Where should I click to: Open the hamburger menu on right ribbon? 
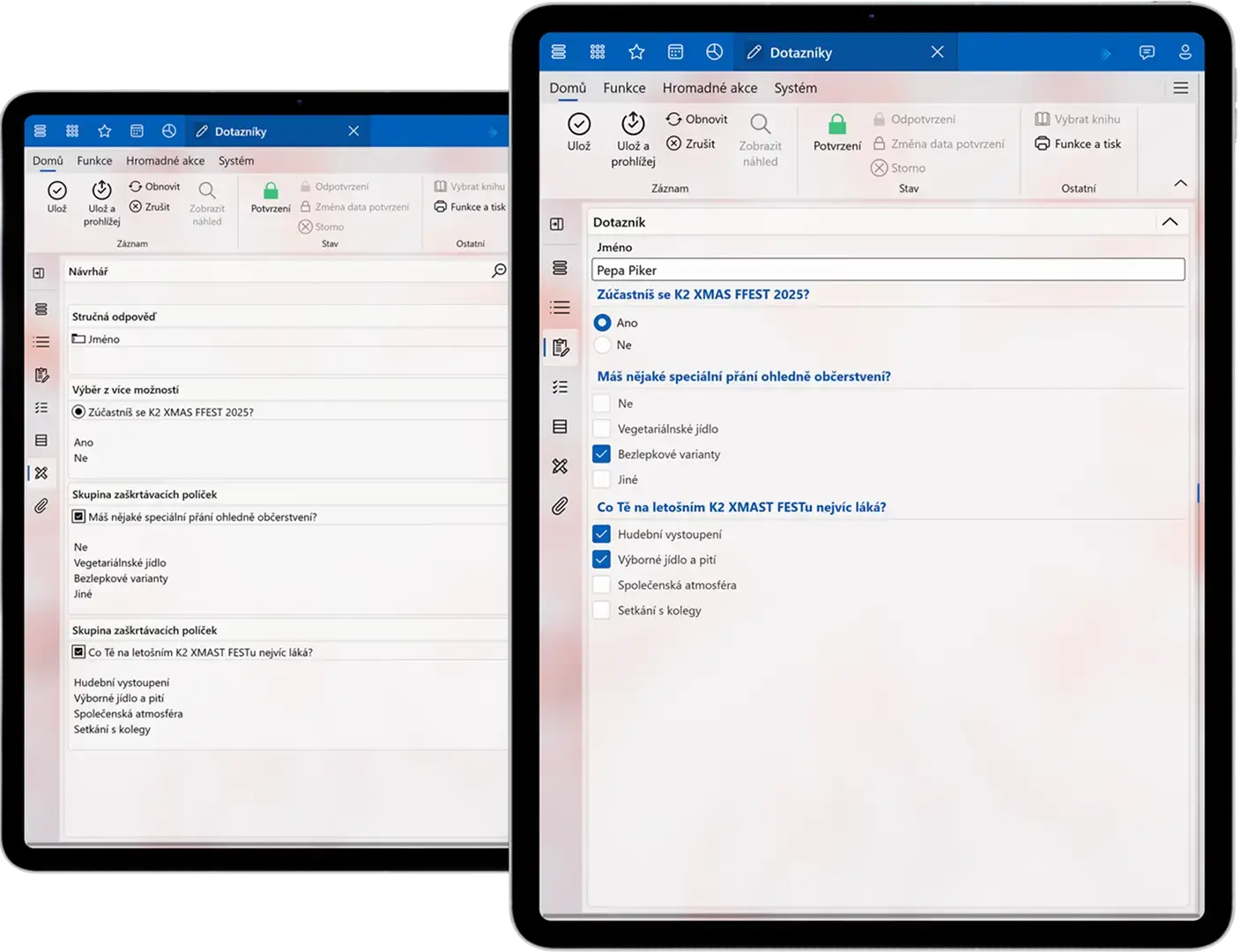pos(1180,88)
